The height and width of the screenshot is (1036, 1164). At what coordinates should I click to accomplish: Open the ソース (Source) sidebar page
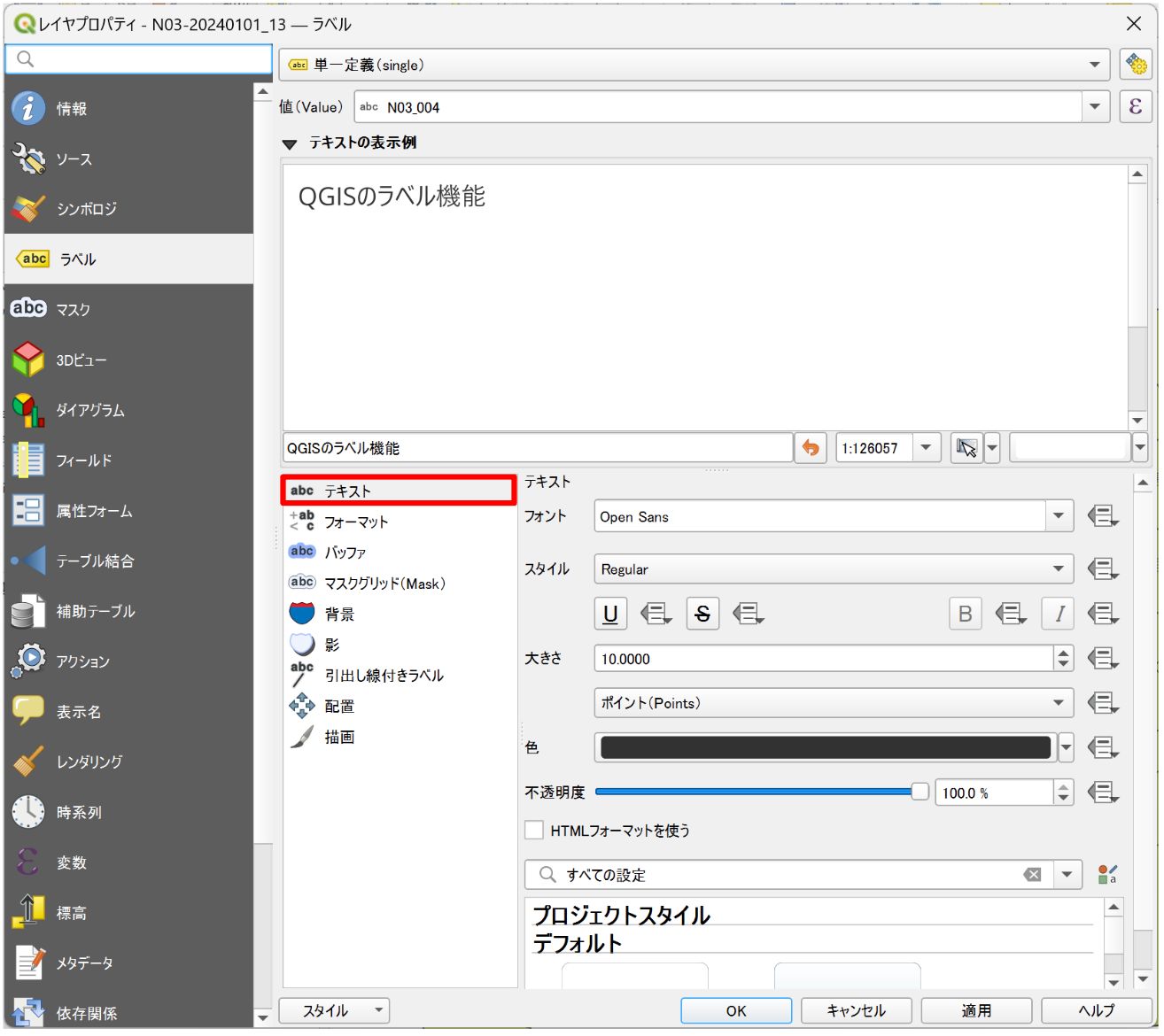point(128,159)
